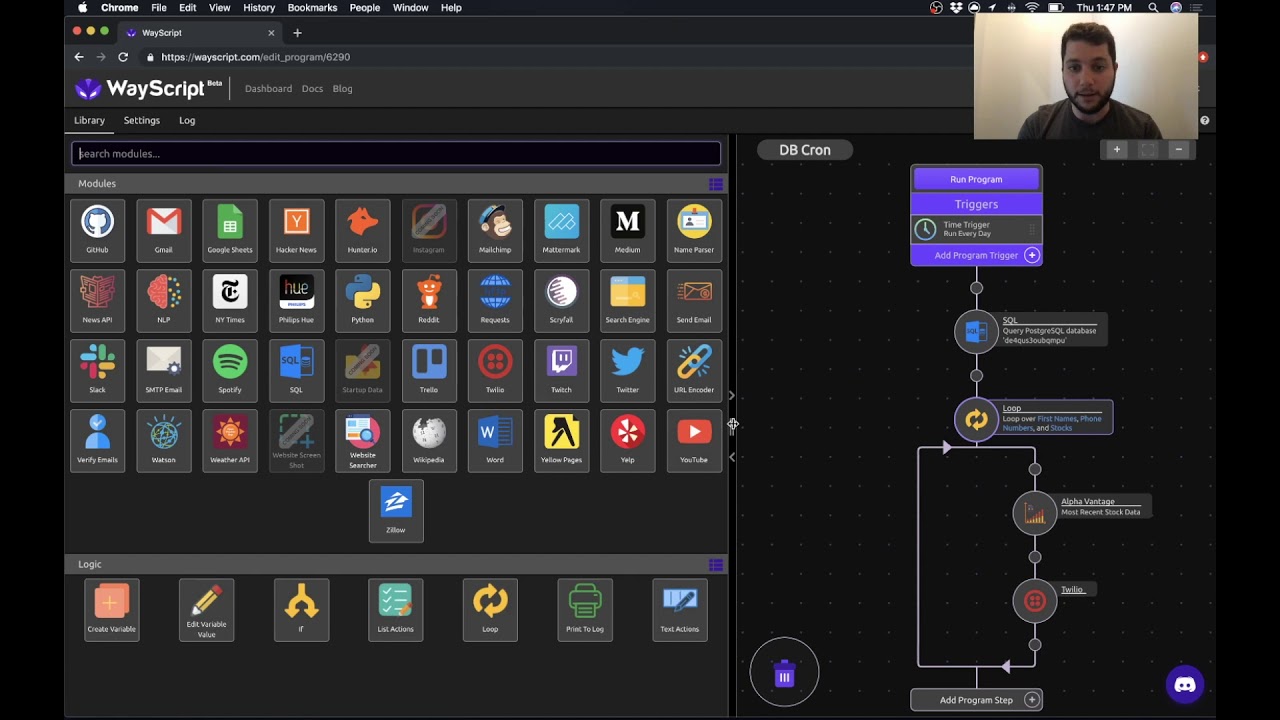Viewport: 1280px width, 720px height.
Task: Select the Search Engine module
Action: (x=627, y=300)
